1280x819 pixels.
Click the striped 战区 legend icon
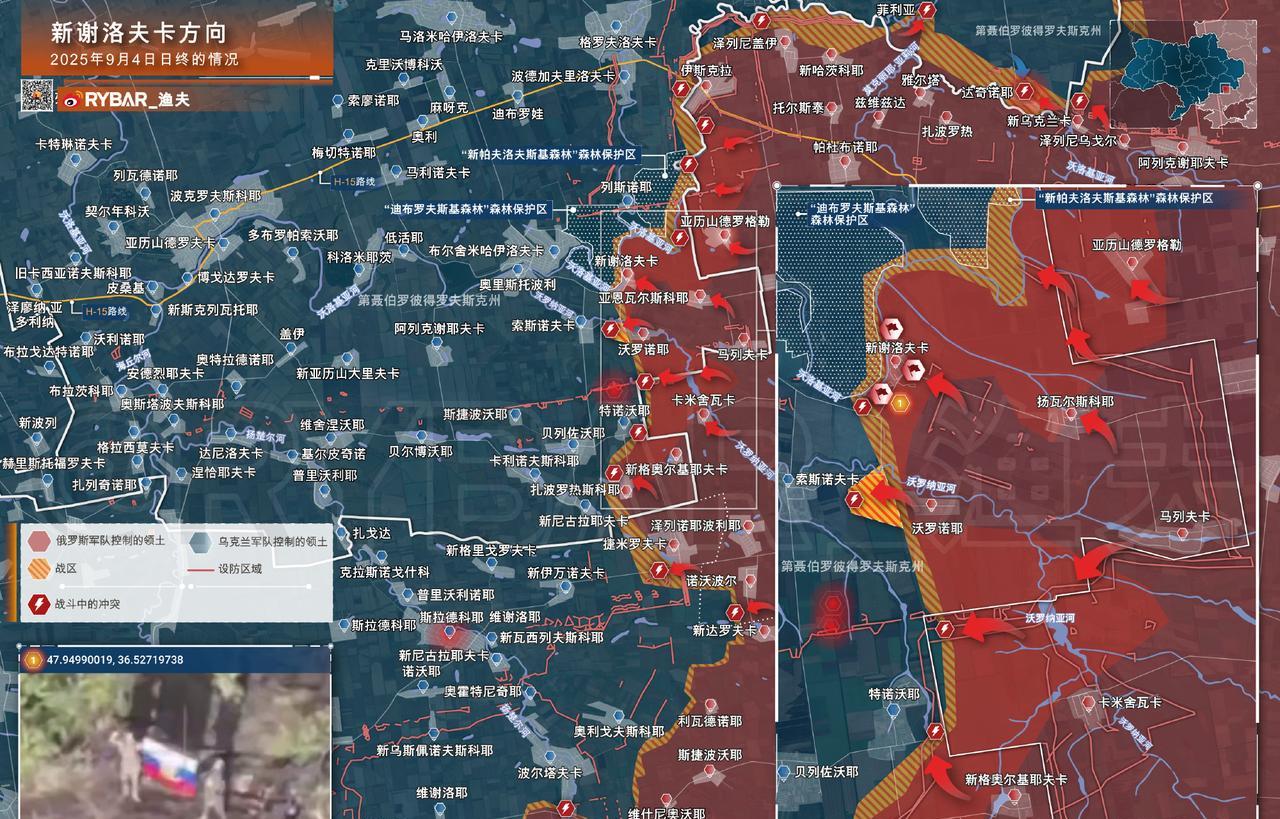point(39,569)
